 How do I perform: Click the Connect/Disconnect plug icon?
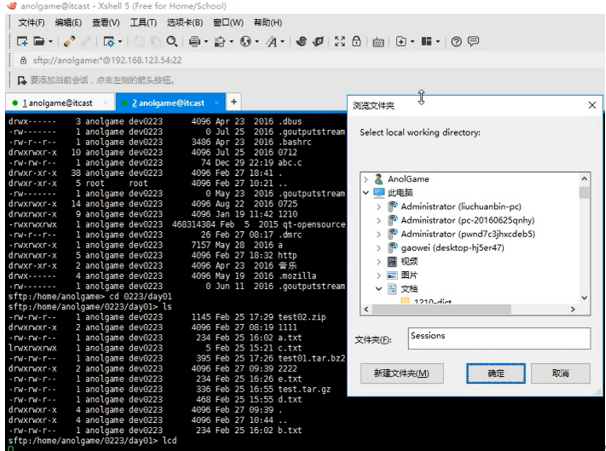click(69, 41)
